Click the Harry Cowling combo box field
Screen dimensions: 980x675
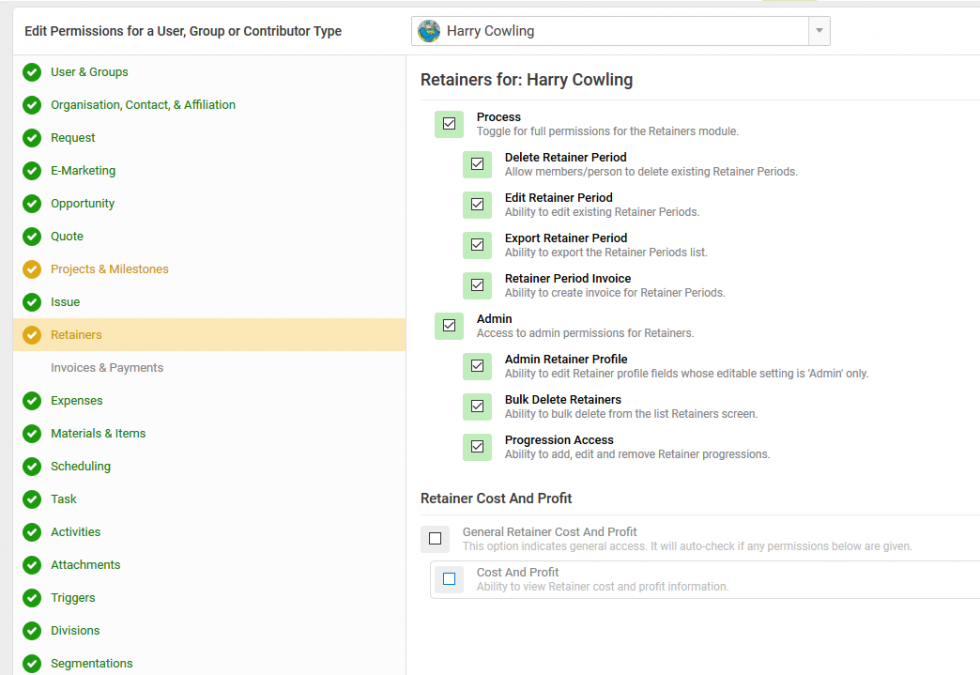pos(621,31)
